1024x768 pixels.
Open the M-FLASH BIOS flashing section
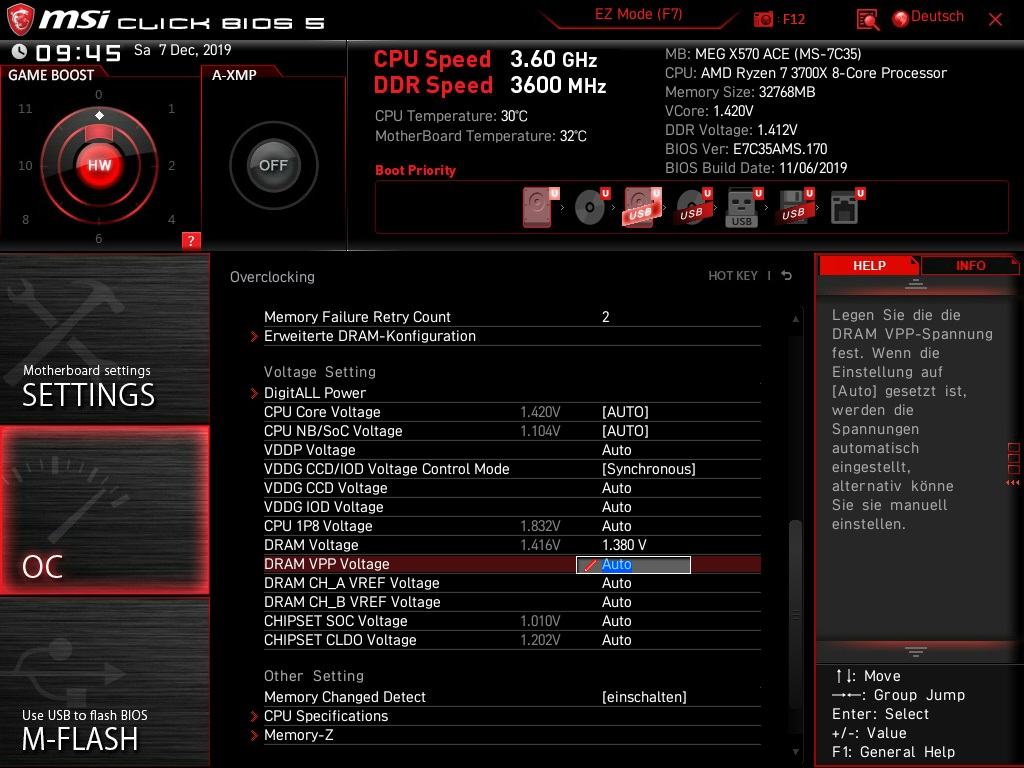(x=104, y=682)
